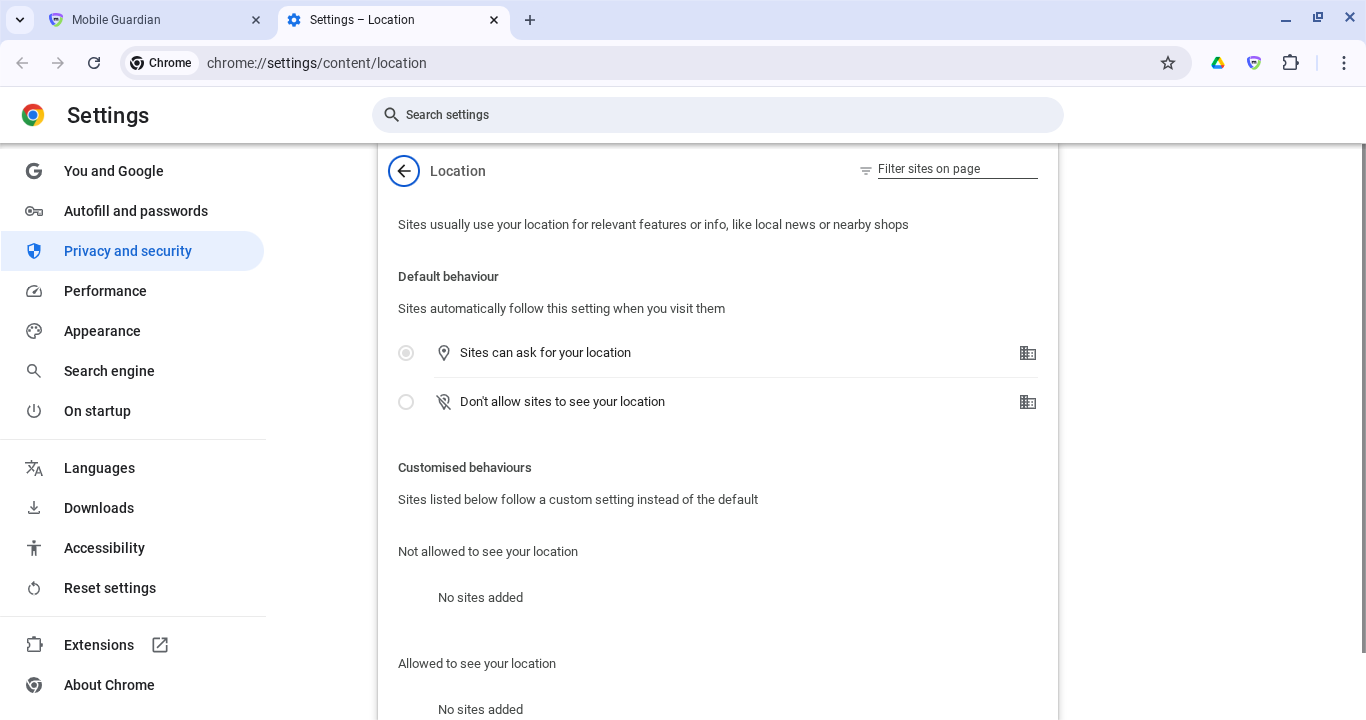The height and width of the screenshot is (720, 1366).
Task: Open the Chrome three-dot menu
Action: point(1343,63)
